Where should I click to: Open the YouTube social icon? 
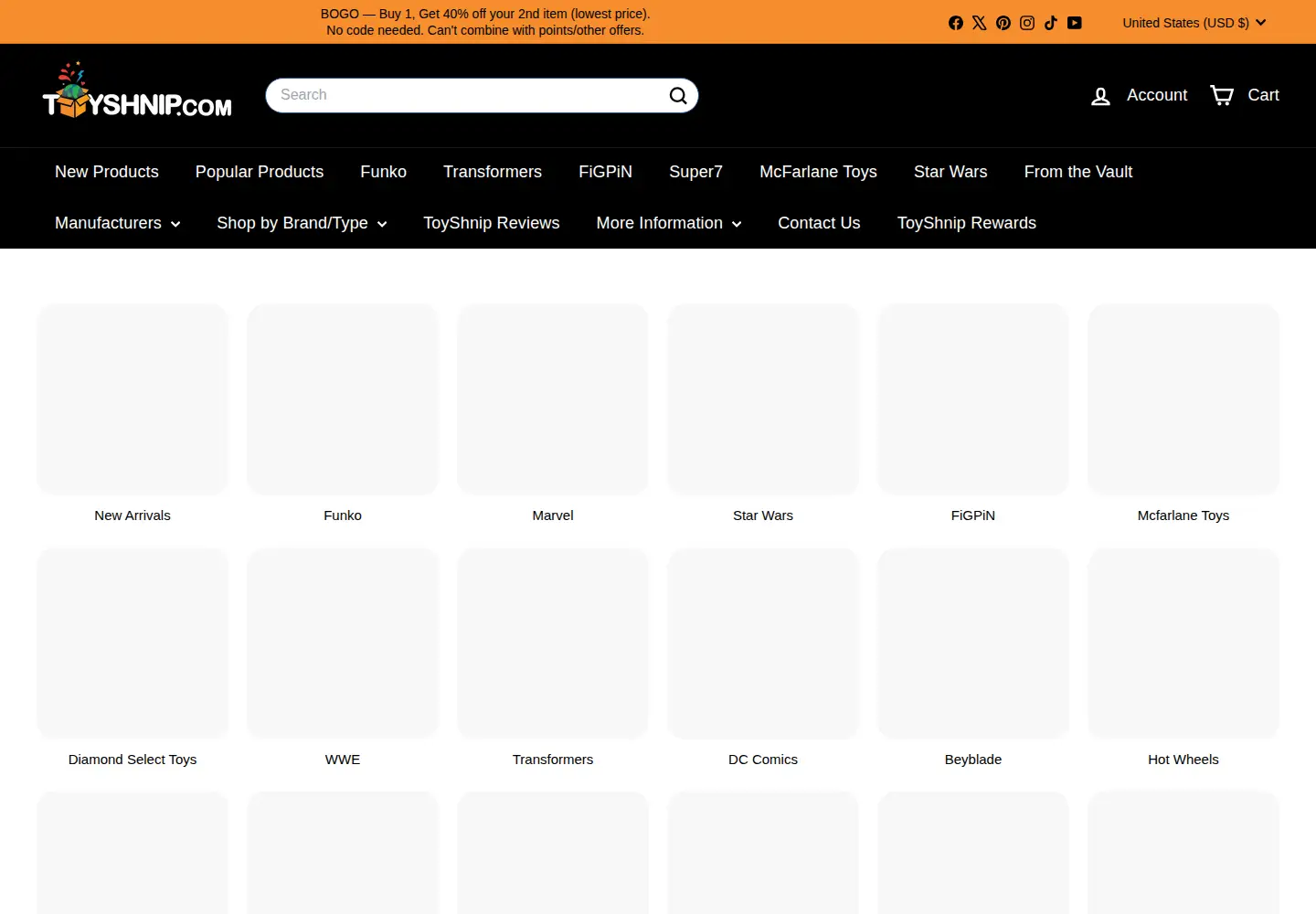(1075, 23)
